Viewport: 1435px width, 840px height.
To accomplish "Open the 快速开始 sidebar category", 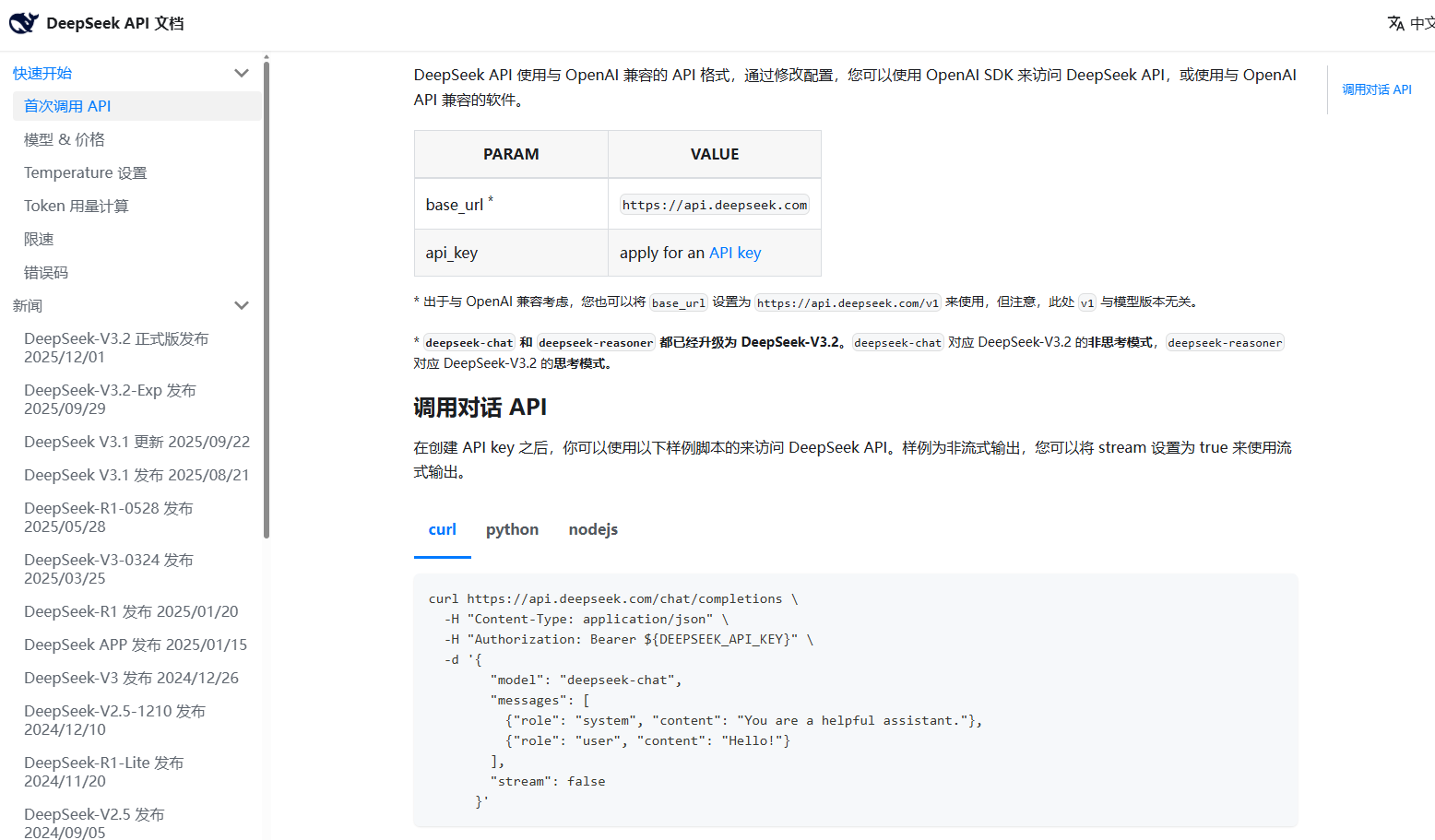I will (x=42, y=73).
